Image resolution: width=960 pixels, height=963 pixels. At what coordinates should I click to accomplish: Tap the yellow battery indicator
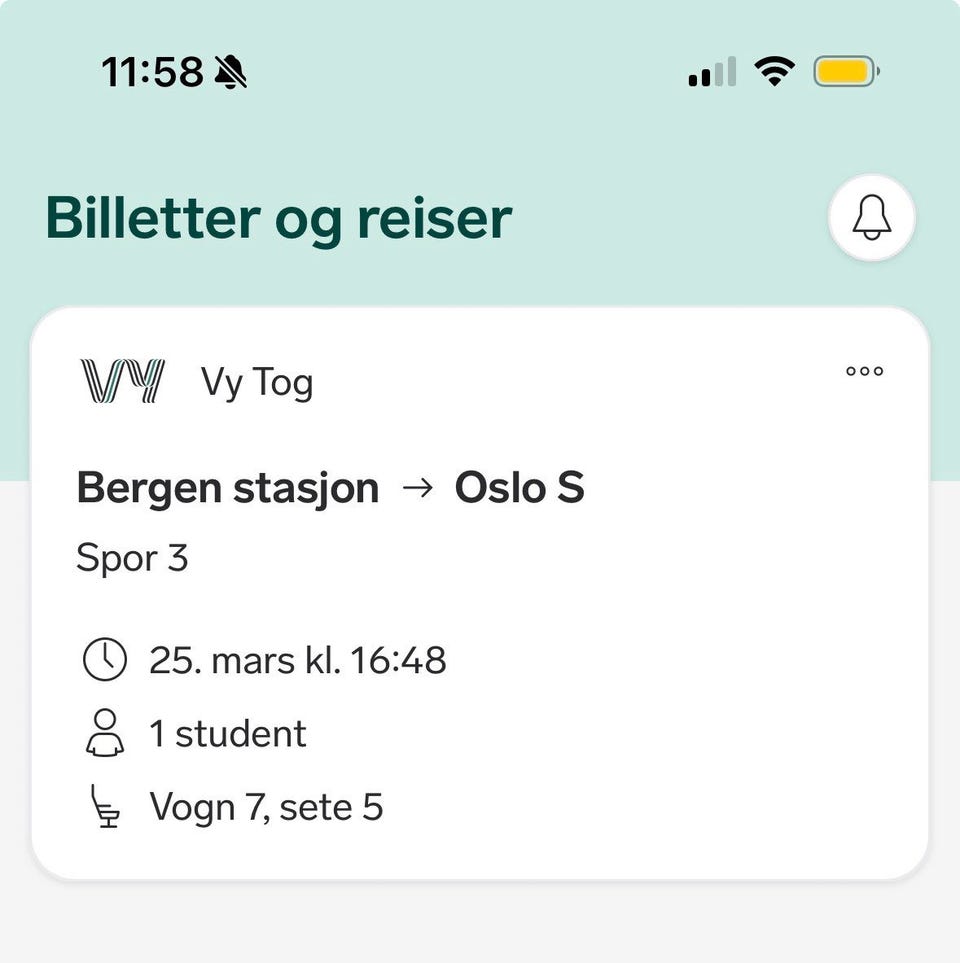846,71
